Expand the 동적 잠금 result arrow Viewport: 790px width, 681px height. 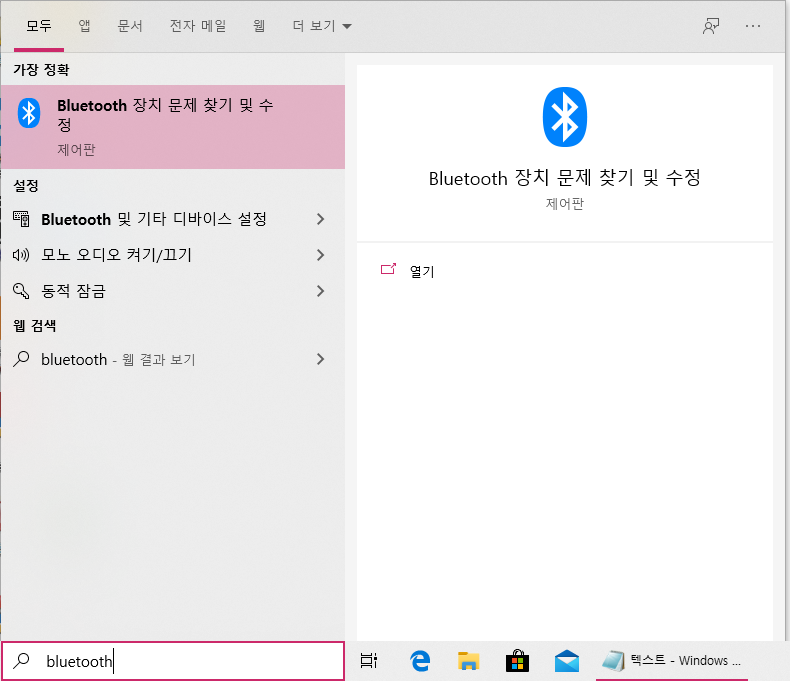[x=320, y=291]
